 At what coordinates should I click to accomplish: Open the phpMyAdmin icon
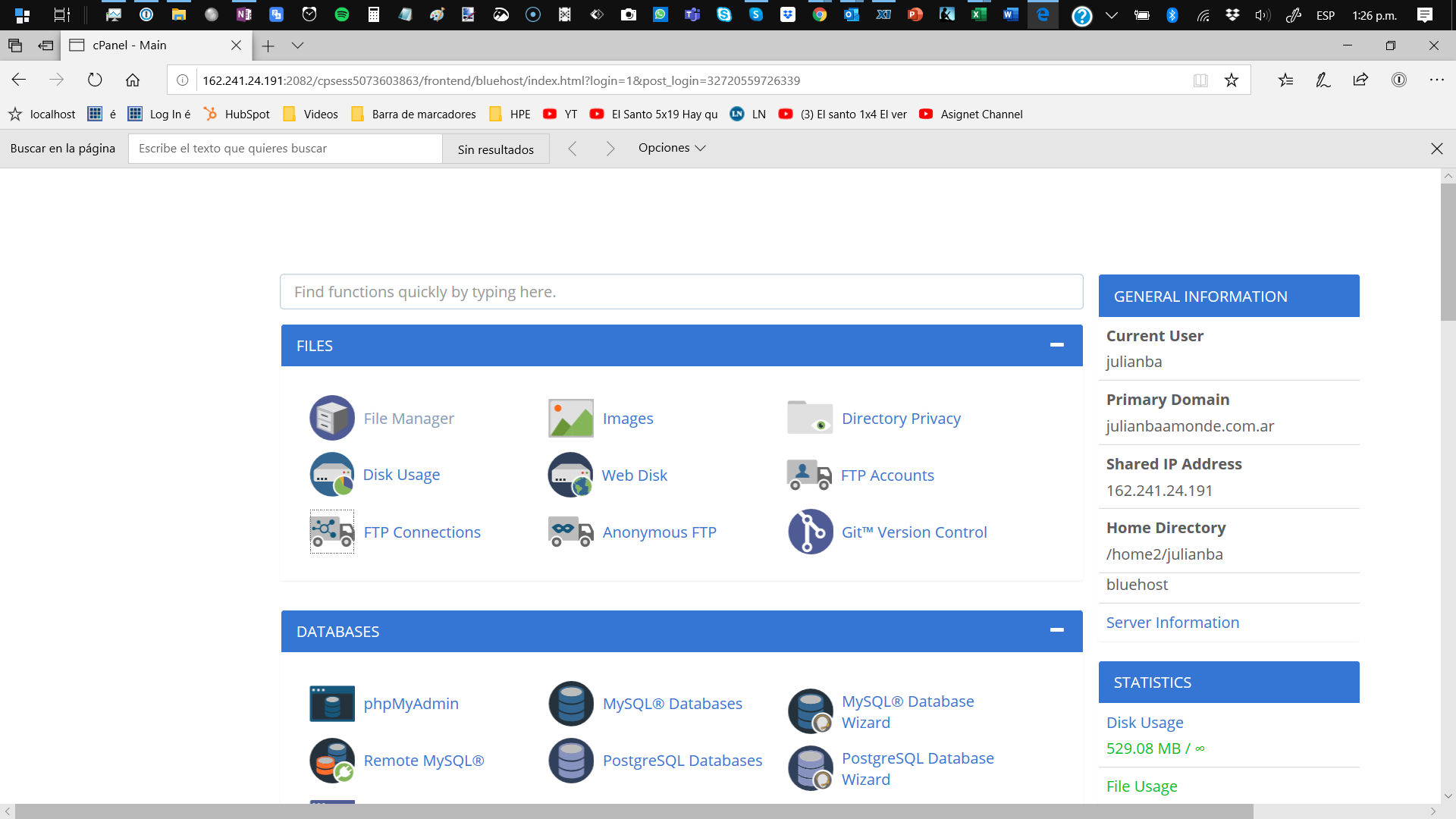[x=332, y=703]
